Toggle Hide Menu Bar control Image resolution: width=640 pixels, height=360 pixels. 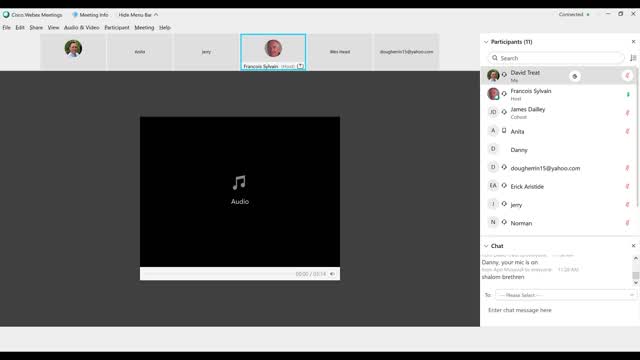pyautogui.click(x=138, y=15)
